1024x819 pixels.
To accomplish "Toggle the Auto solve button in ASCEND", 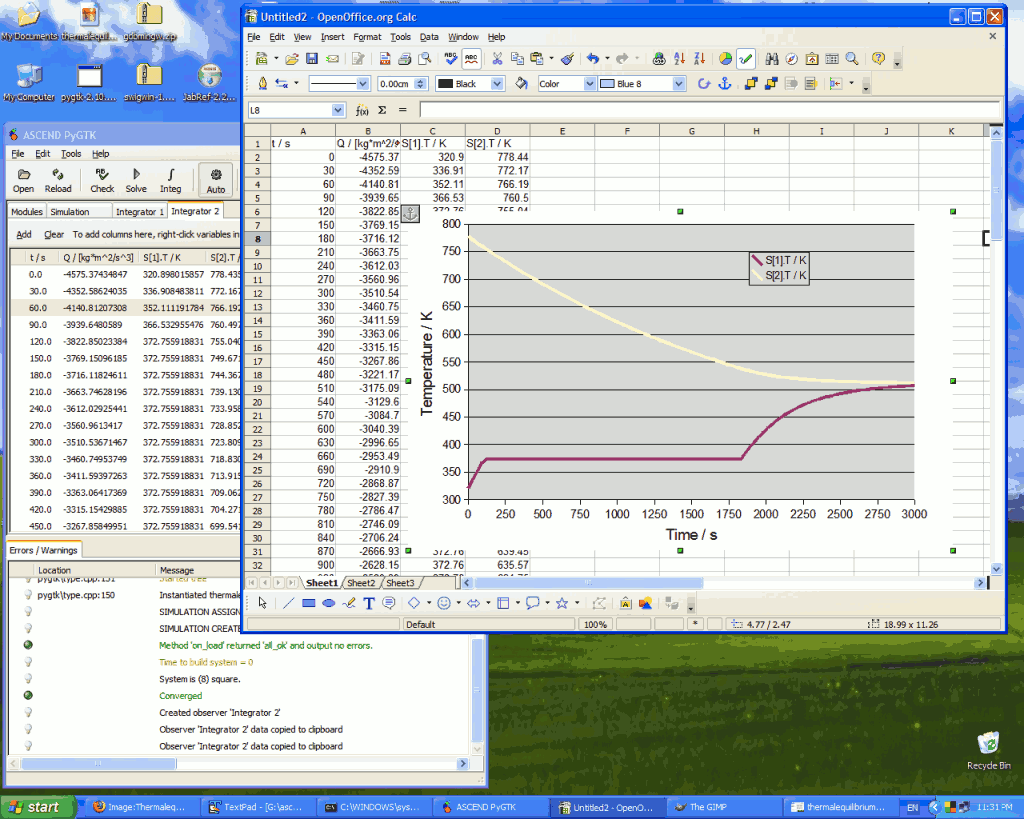I will tap(216, 180).
